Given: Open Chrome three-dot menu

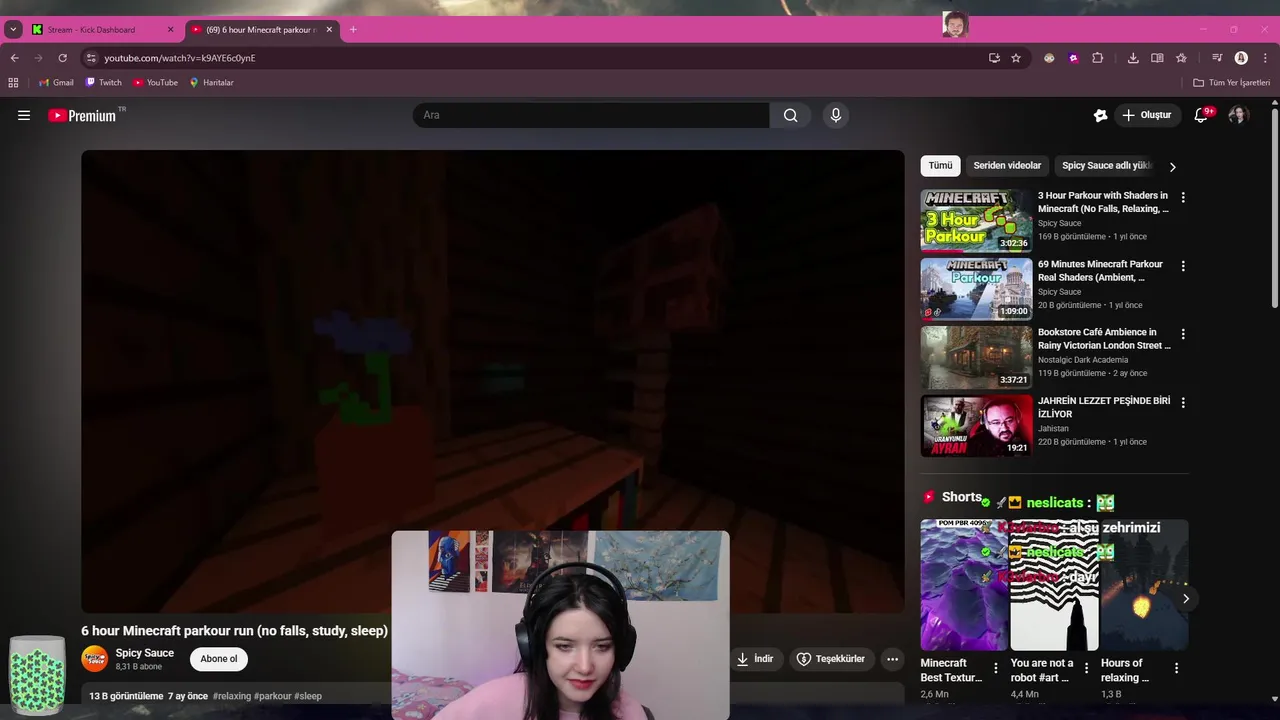Looking at the screenshot, I should pos(1265,58).
